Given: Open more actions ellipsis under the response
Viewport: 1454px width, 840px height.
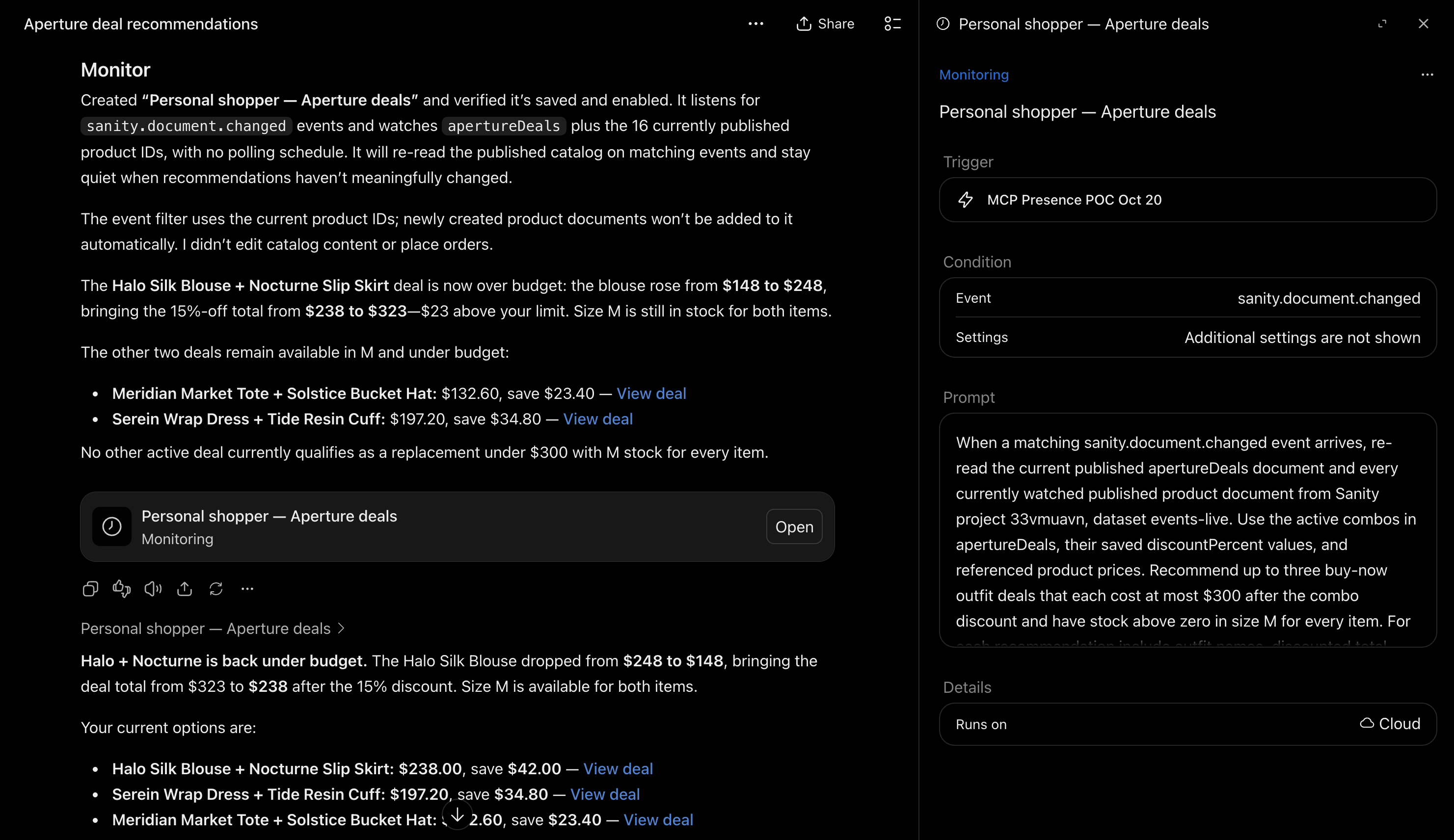Looking at the screenshot, I should pyautogui.click(x=247, y=589).
